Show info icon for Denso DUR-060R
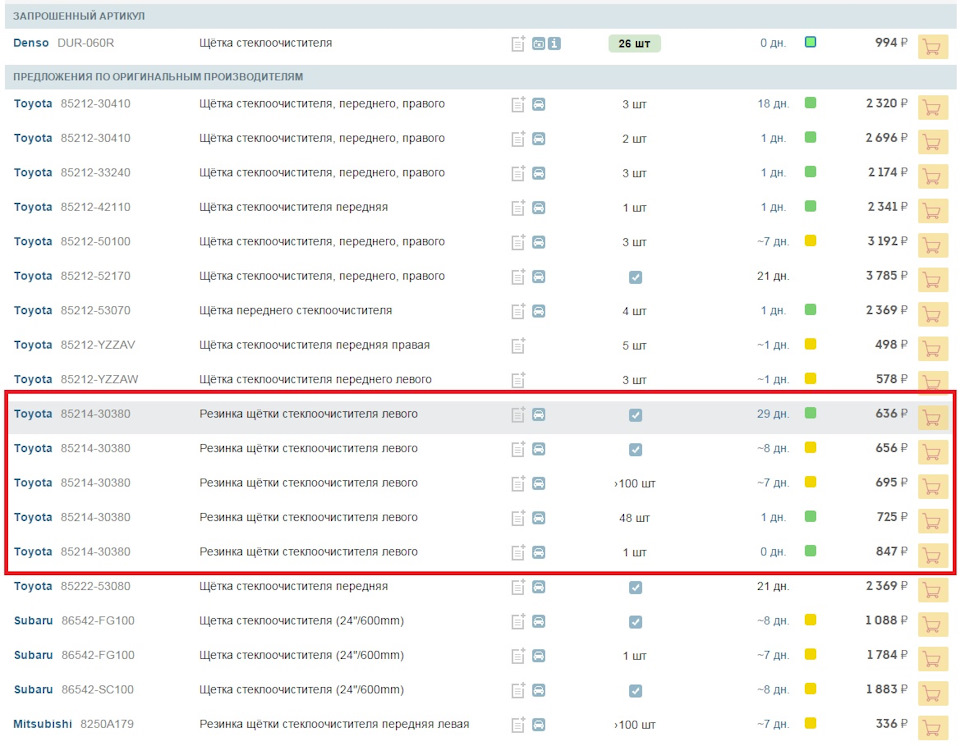 [x=554, y=43]
